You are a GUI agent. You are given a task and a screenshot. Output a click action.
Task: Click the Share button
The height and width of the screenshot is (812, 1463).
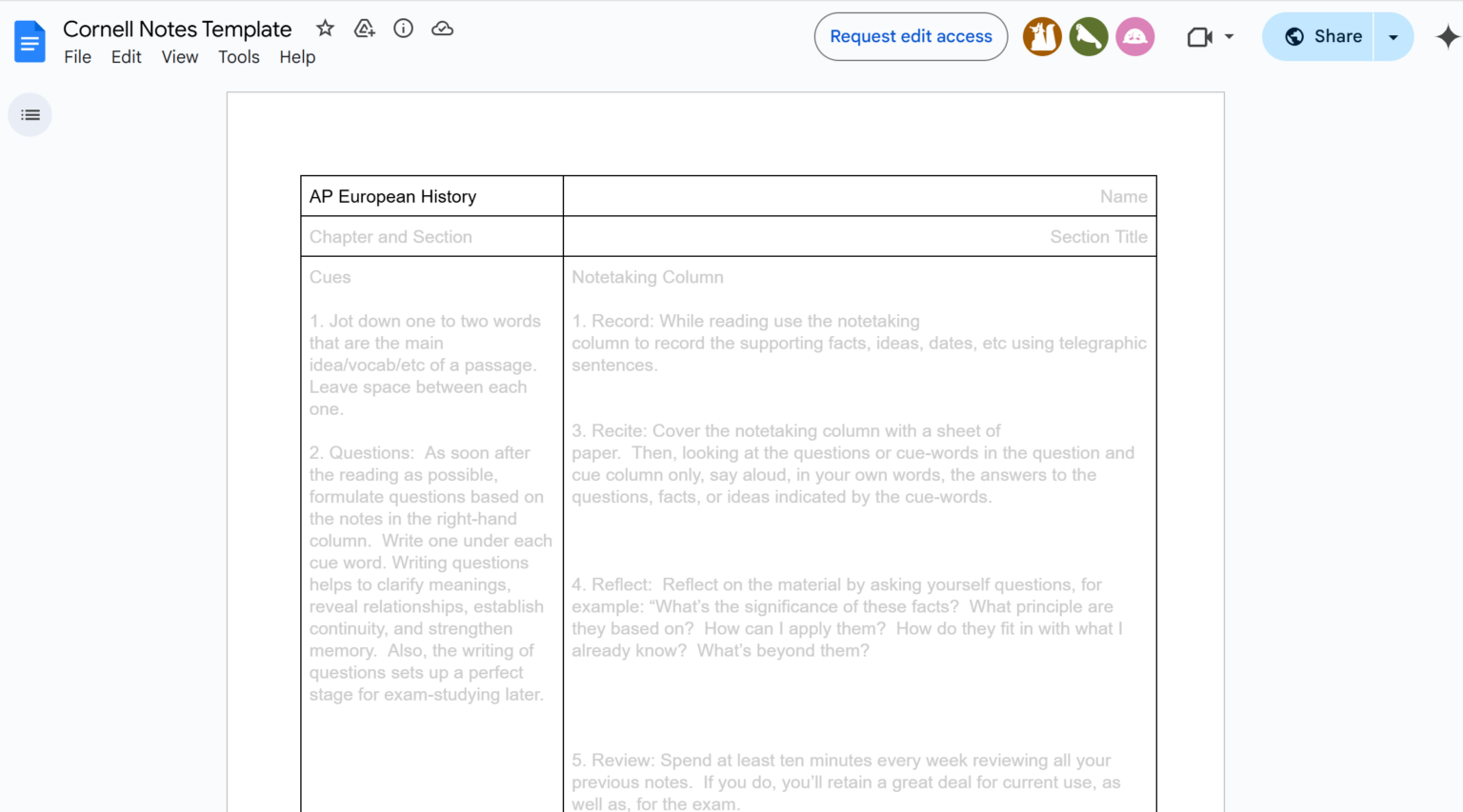[x=1337, y=36]
